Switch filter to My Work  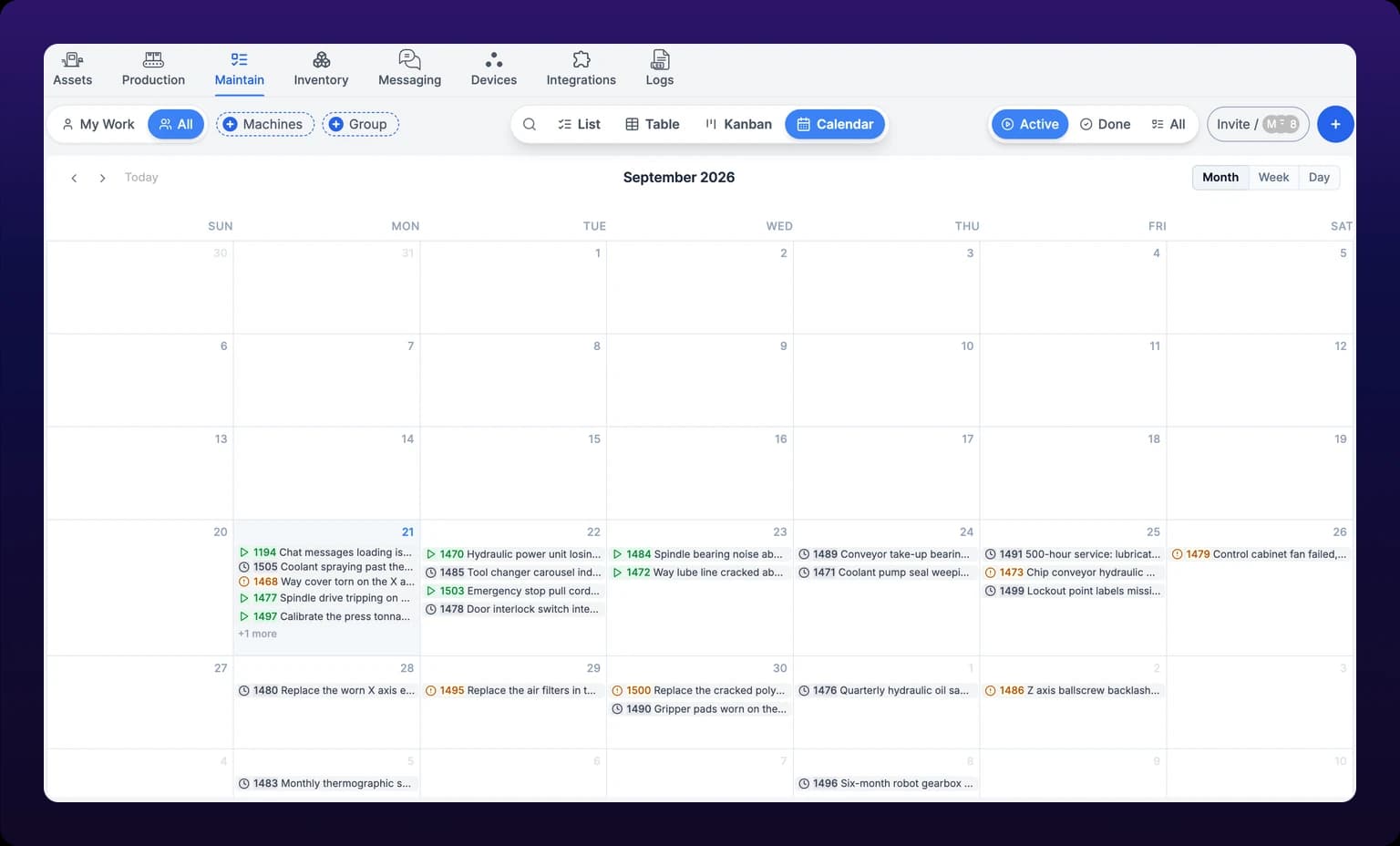[x=98, y=124]
